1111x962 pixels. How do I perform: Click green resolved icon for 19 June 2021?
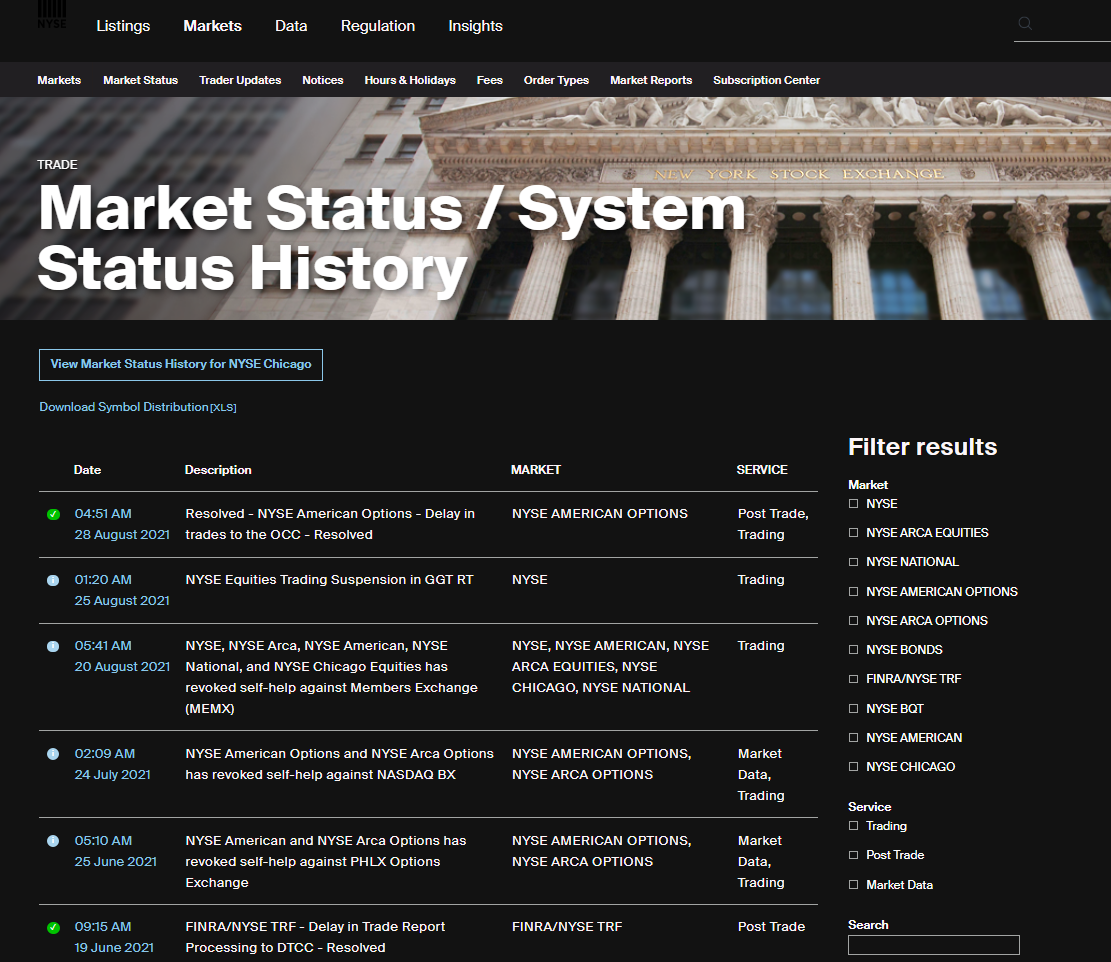53,927
